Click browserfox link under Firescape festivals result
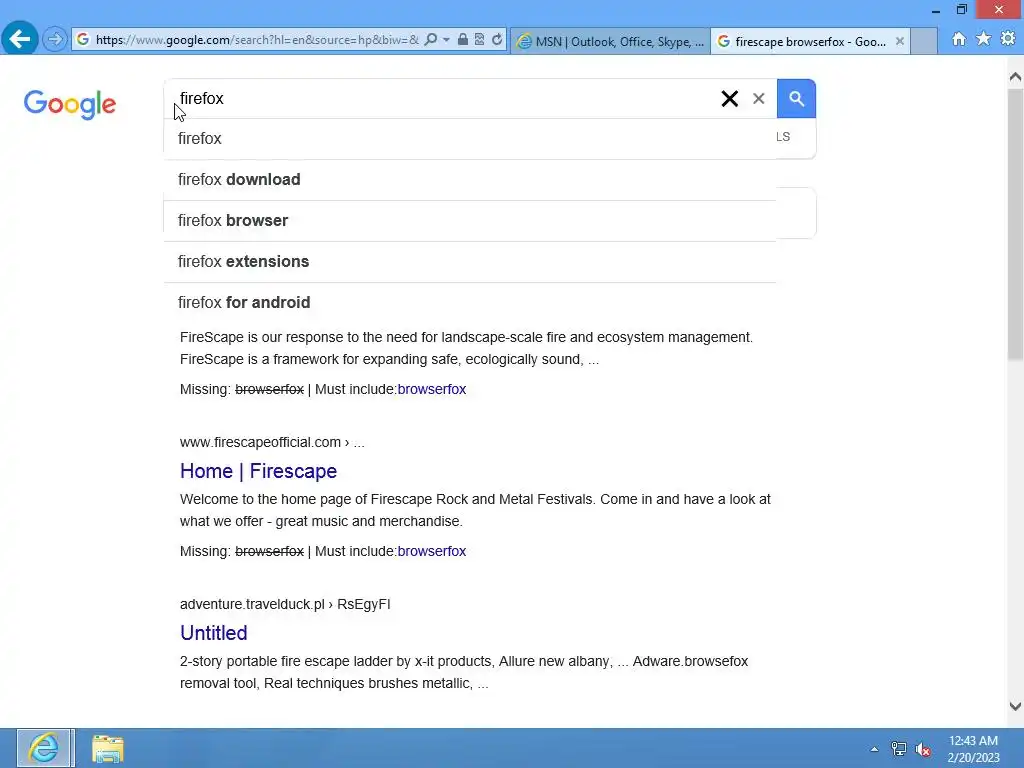Viewport: 1024px width, 768px height. click(x=432, y=551)
